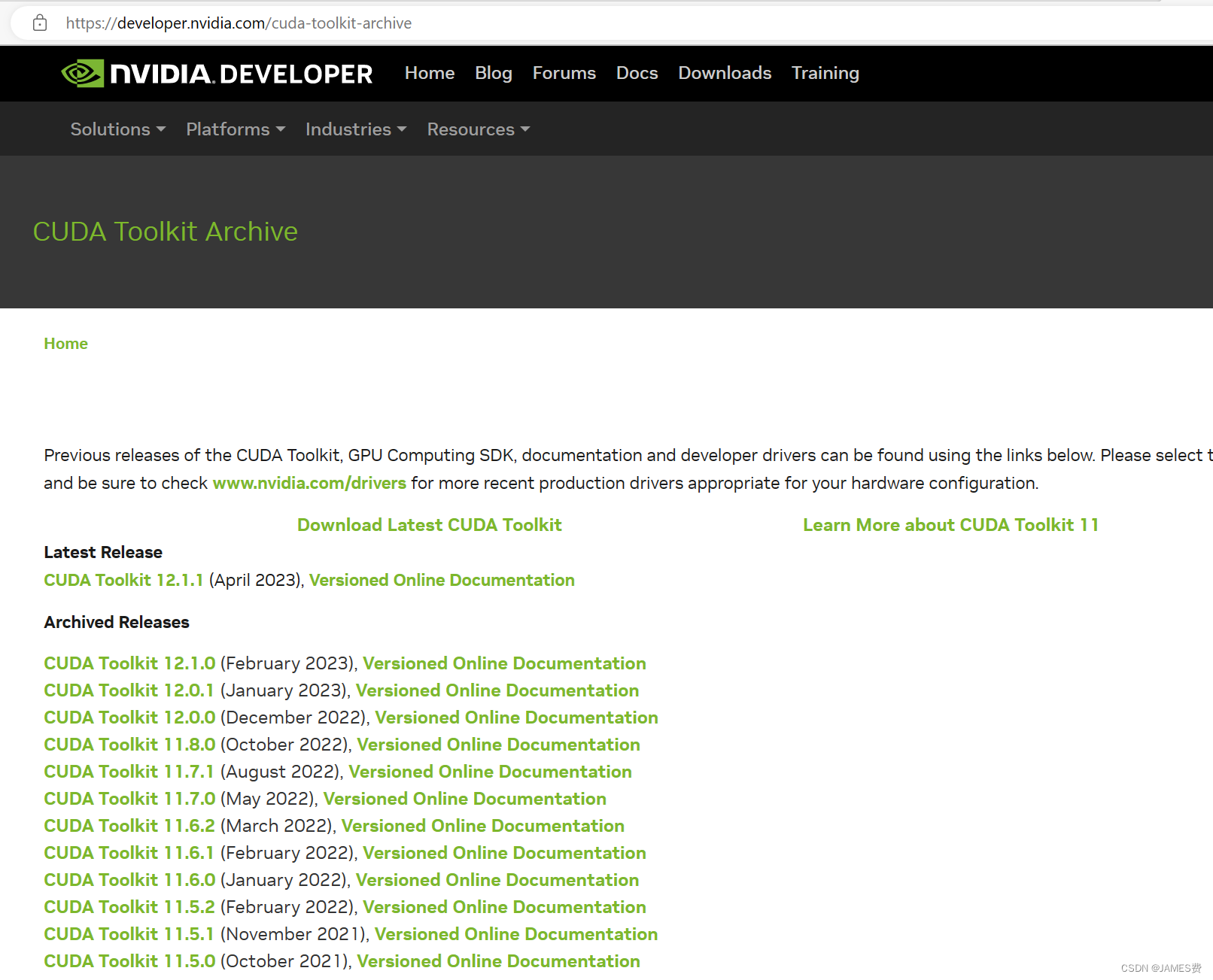Open CUDA Toolkit 11.6.1 link

(x=129, y=853)
